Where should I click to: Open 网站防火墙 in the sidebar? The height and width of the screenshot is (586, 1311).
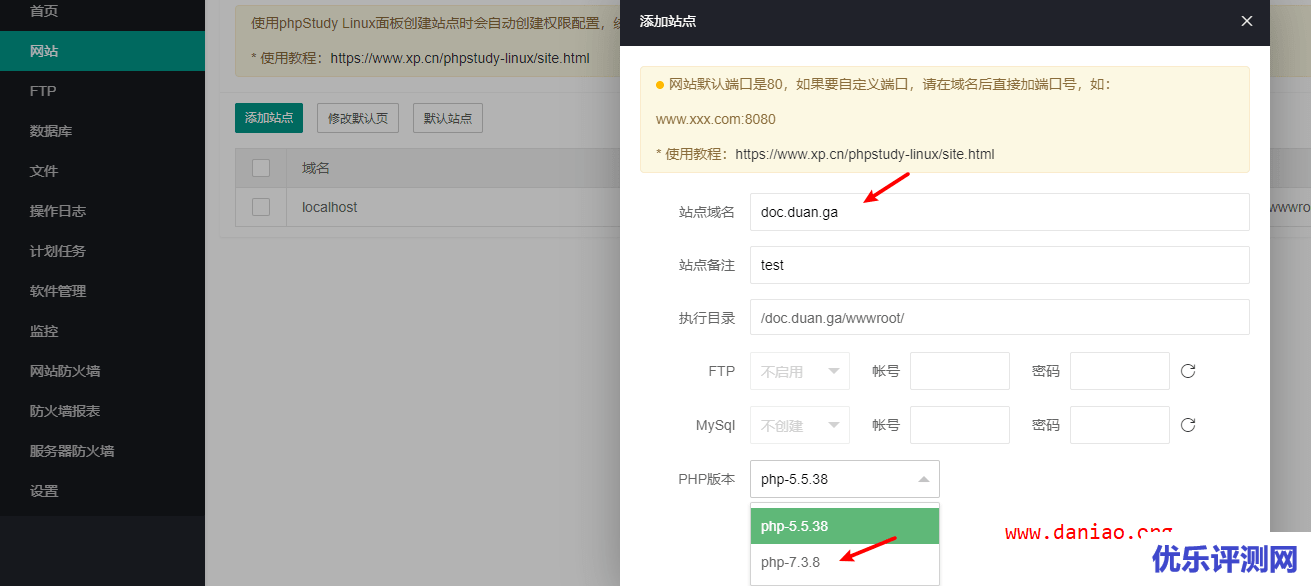(x=56, y=370)
